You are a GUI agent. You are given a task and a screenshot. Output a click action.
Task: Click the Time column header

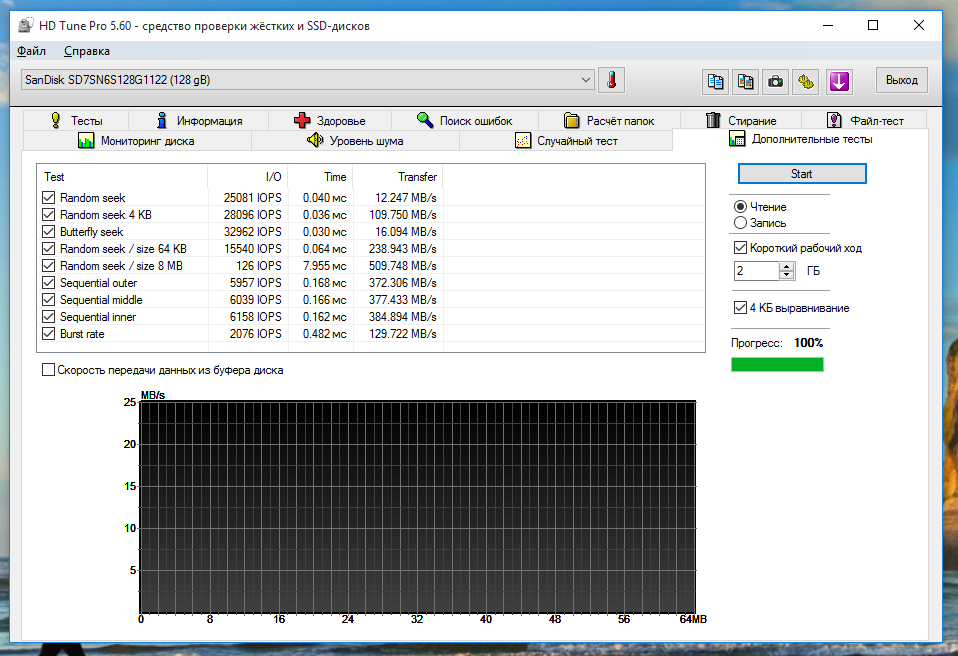pos(320,177)
